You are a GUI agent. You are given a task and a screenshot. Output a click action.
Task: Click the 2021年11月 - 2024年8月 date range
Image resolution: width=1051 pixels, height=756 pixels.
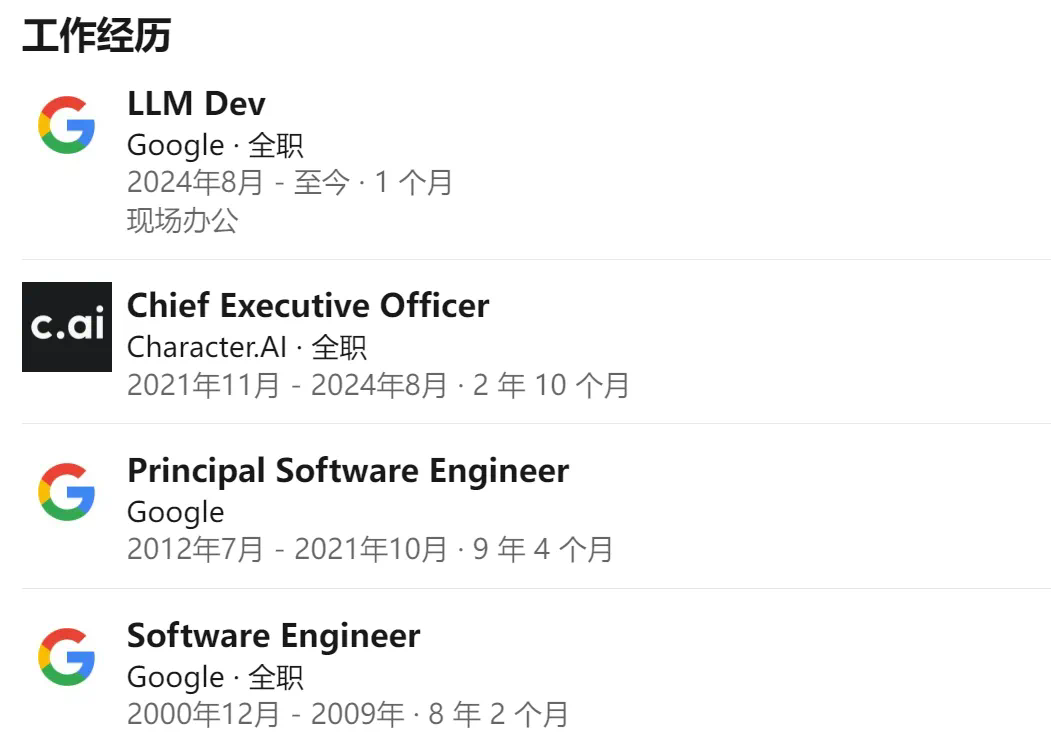(x=286, y=385)
